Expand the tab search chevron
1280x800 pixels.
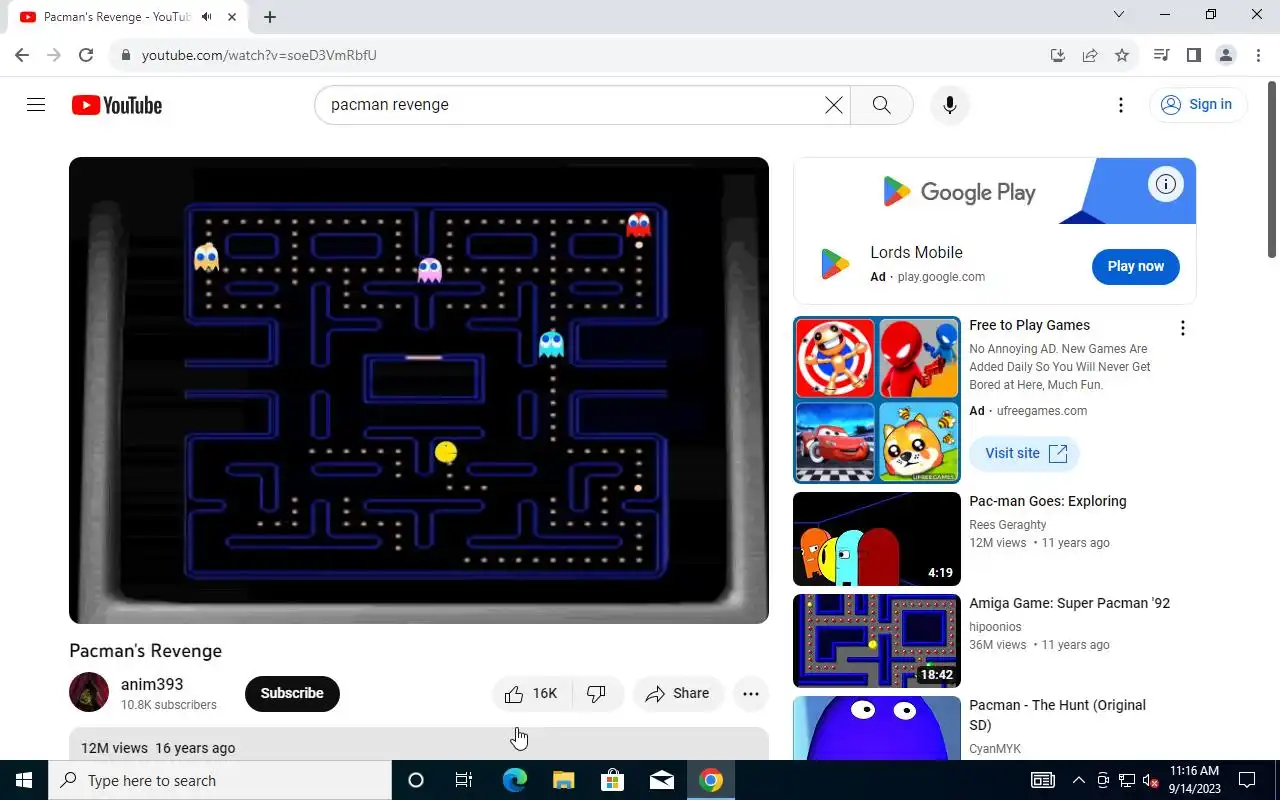tap(1119, 15)
